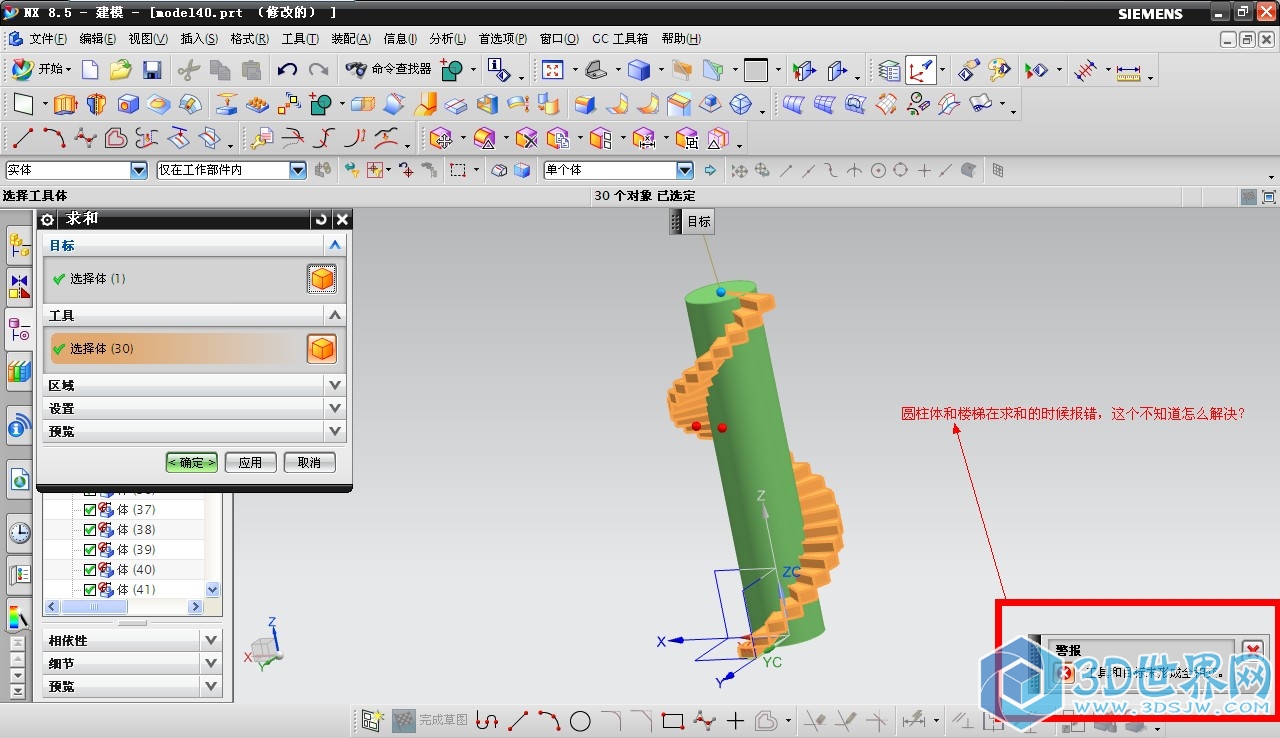Toggle checkbox for 体 (39)

(x=90, y=550)
